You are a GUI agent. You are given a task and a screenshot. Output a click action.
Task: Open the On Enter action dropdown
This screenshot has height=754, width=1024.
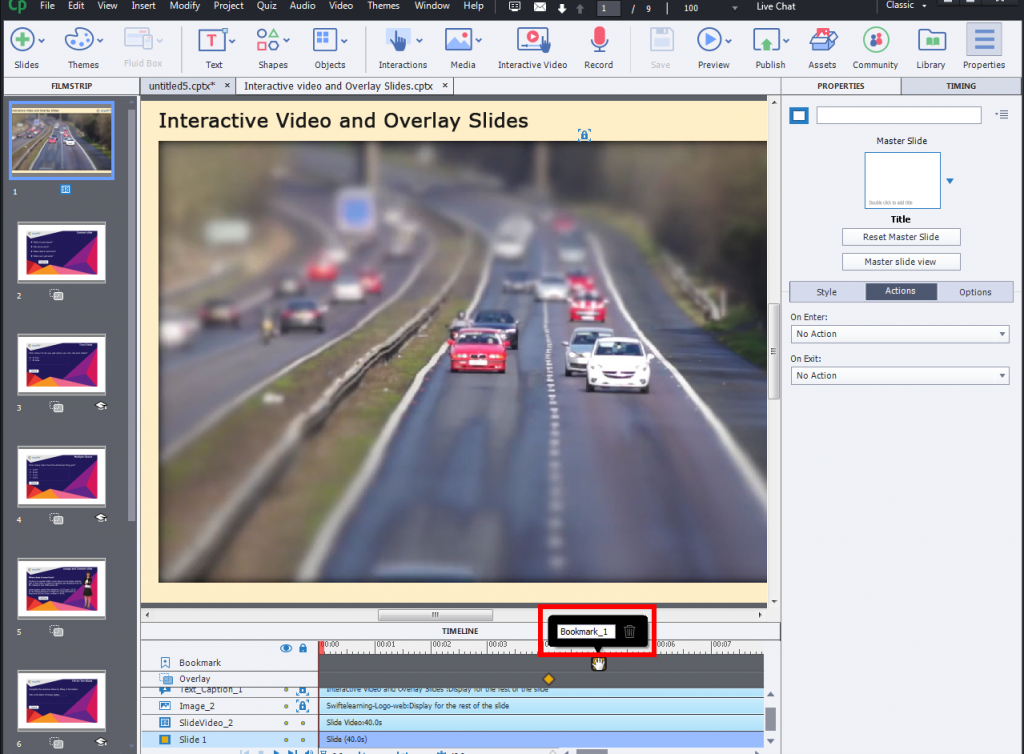tap(899, 334)
